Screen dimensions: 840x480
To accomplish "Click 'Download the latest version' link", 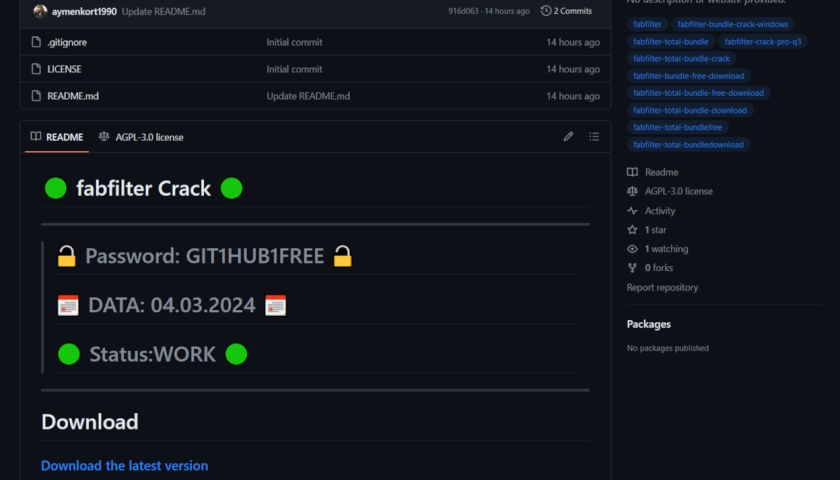I will click(124, 466).
